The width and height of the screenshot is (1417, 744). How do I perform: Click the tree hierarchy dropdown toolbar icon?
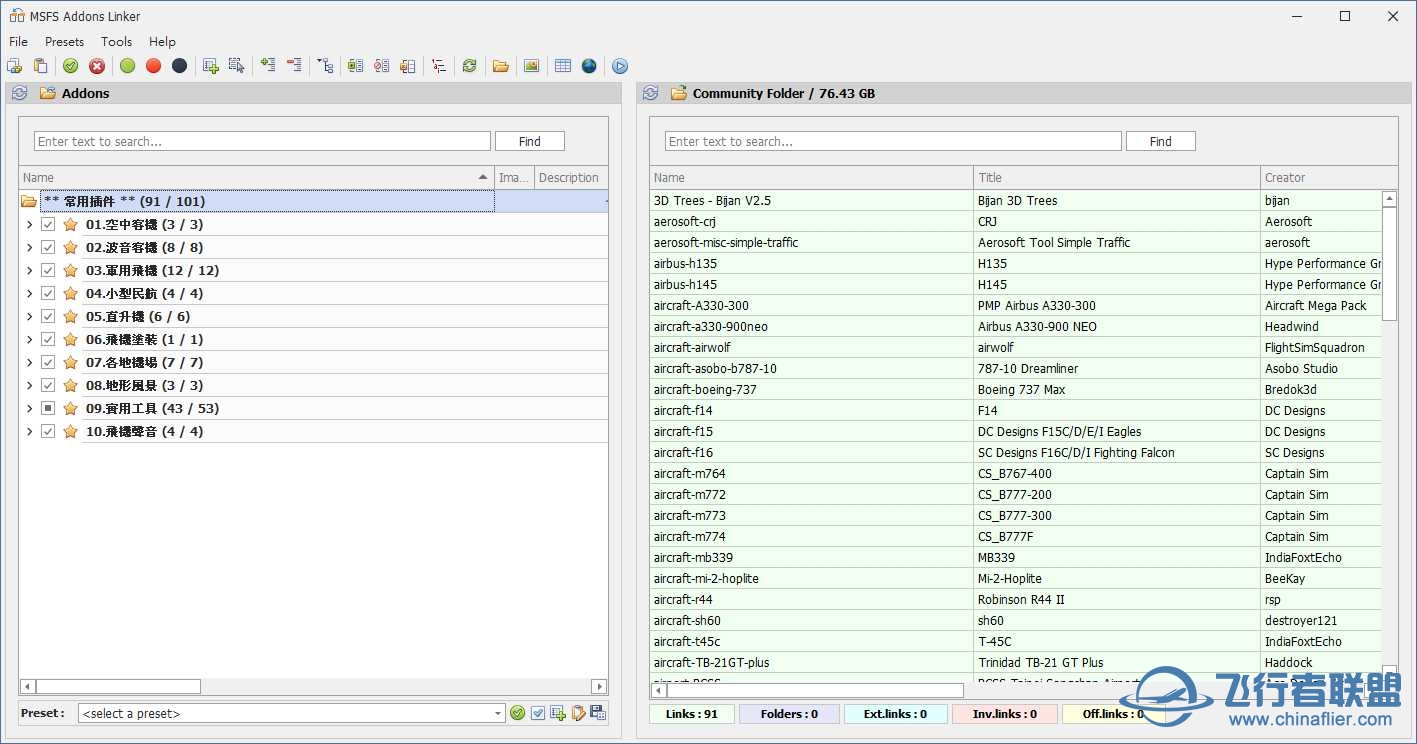tap(325, 66)
